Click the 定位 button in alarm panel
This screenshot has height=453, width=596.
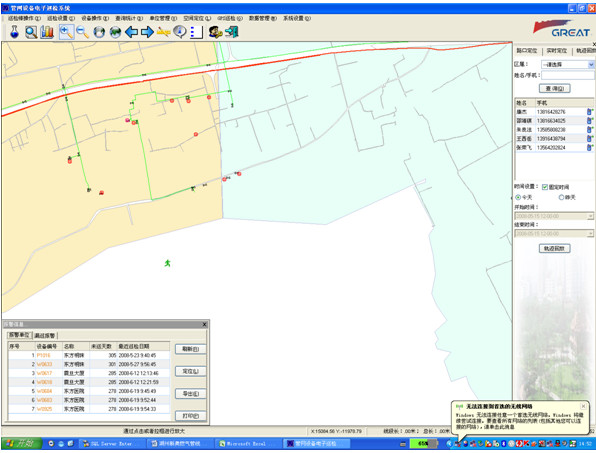(190, 371)
